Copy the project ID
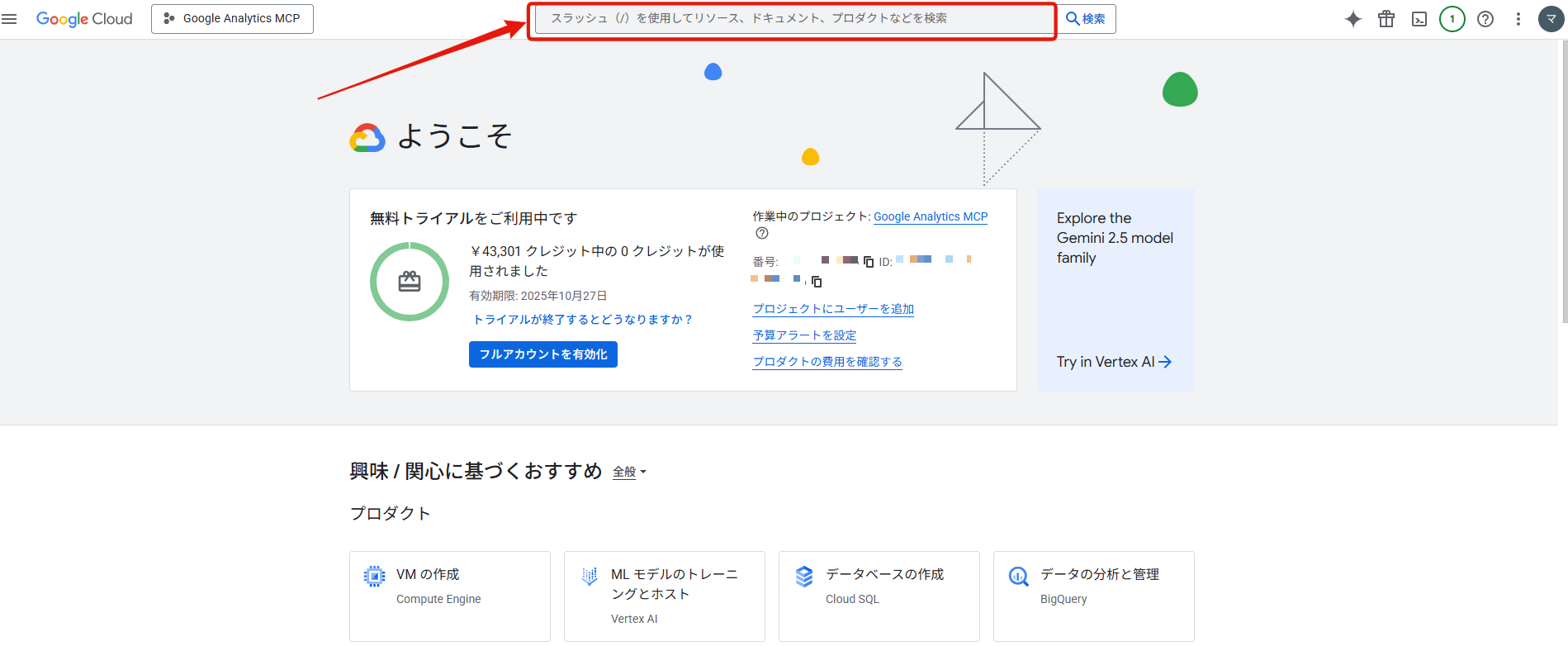This screenshot has width=1568, height=646. (x=817, y=282)
